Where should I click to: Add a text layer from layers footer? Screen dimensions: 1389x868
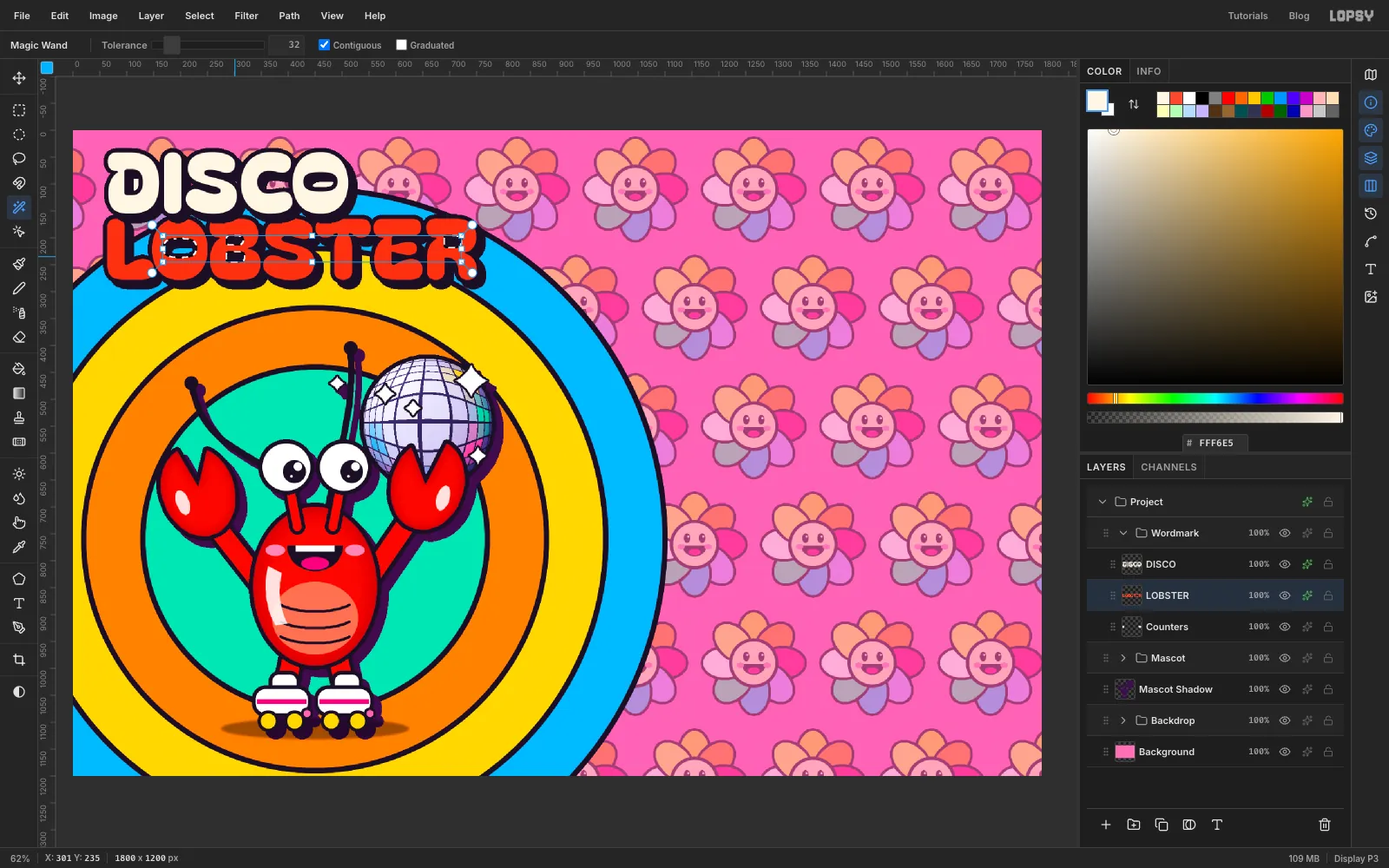(1217, 825)
